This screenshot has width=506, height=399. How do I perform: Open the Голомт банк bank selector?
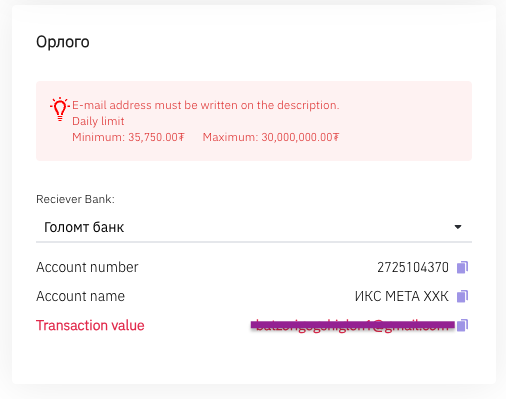[254, 227]
